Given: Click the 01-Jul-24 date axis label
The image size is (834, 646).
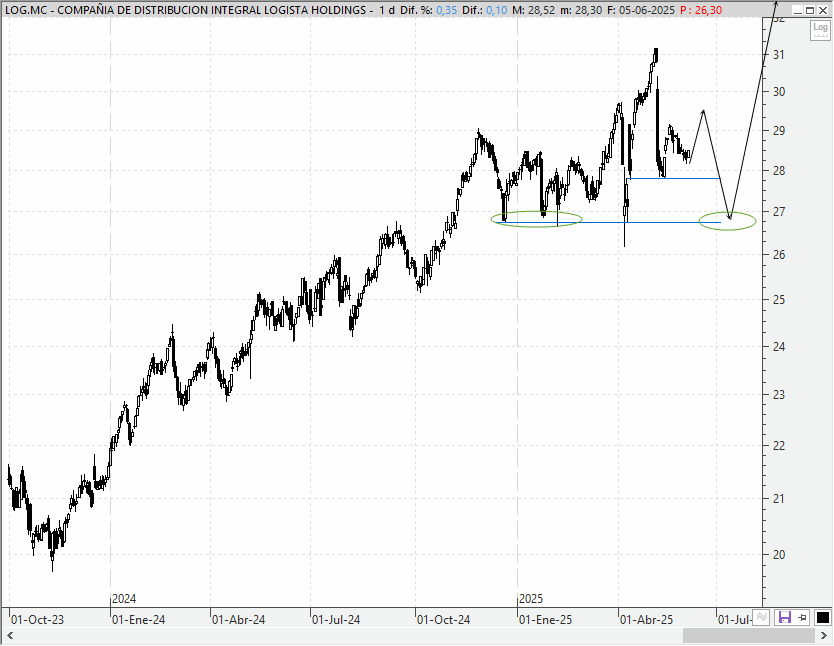Looking at the screenshot, I should point(336,619).
